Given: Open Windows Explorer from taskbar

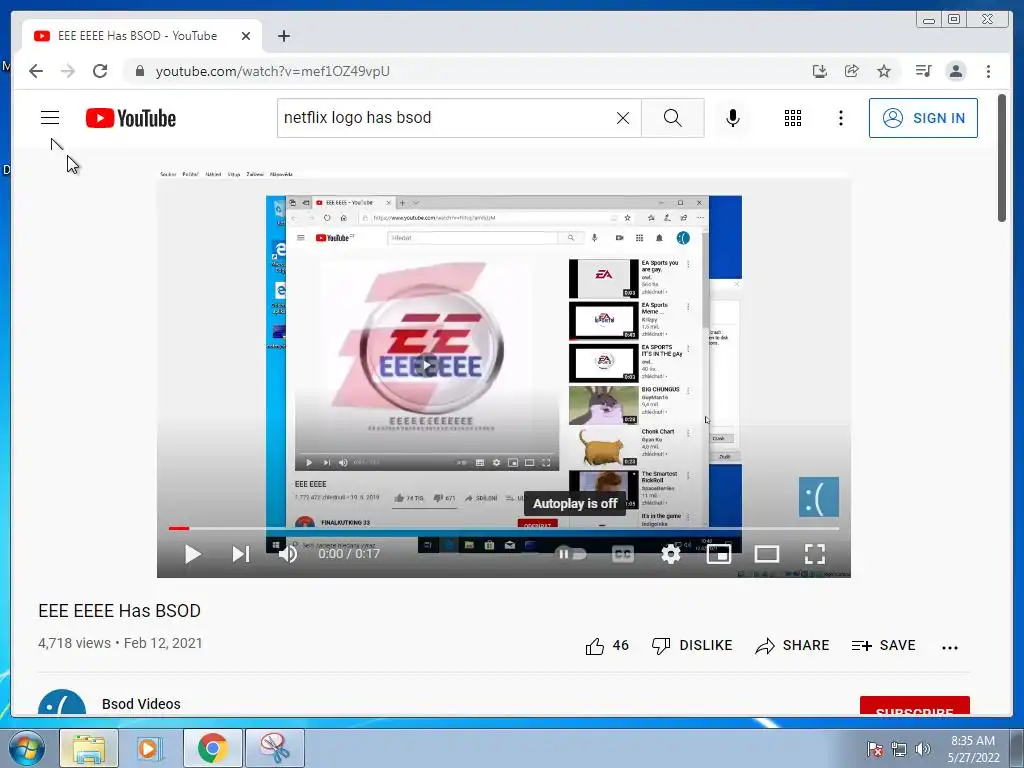Looking at the screenshot, I should pyautogui.click(x=89, y=748).
